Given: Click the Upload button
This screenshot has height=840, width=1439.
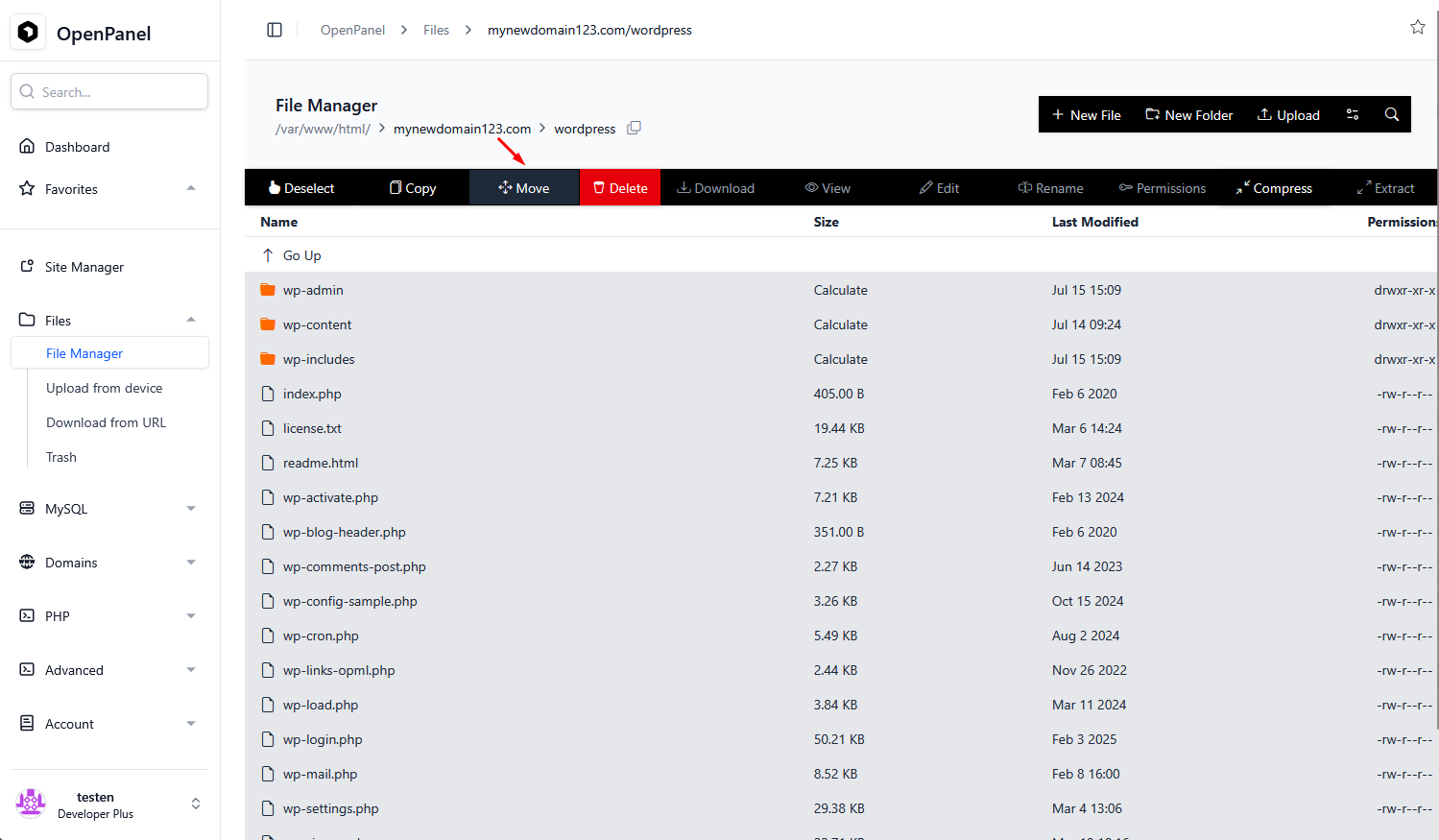Looking at the screenshot, I should point(1288,114).
